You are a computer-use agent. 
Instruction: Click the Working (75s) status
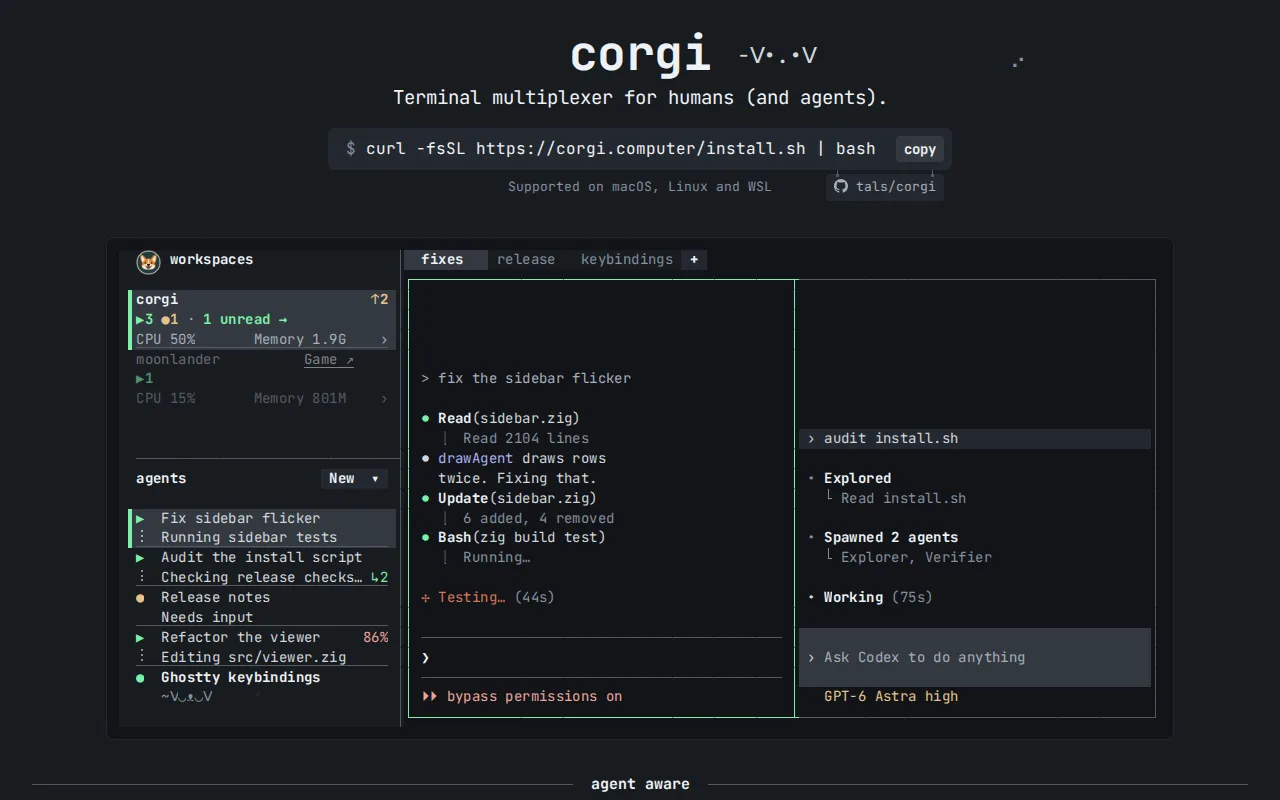878,598
